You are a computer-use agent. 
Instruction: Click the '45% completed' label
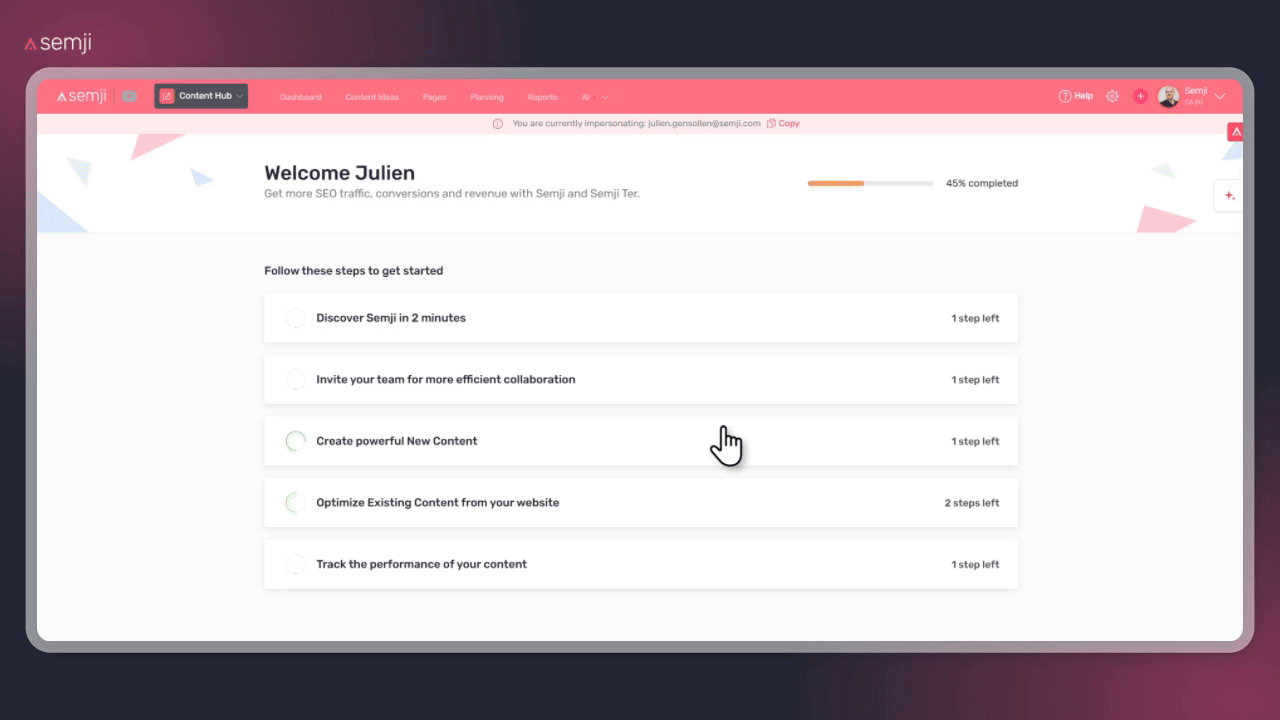(982, 184)
